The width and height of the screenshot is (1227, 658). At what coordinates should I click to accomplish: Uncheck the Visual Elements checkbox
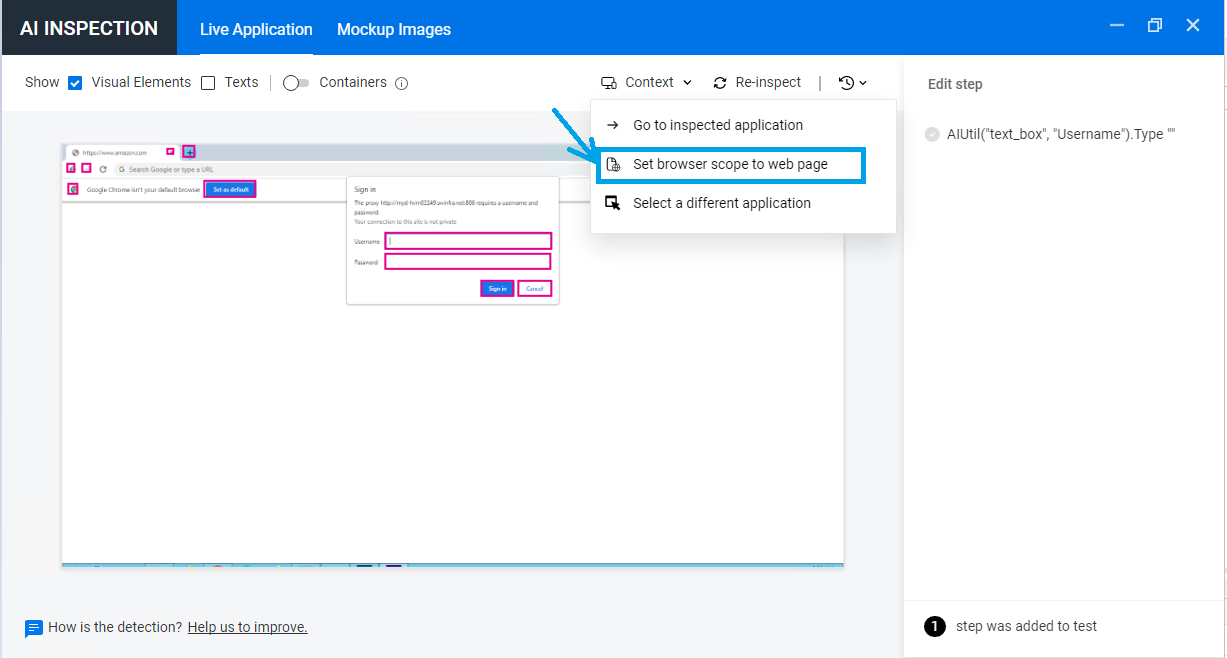(75, 82)
